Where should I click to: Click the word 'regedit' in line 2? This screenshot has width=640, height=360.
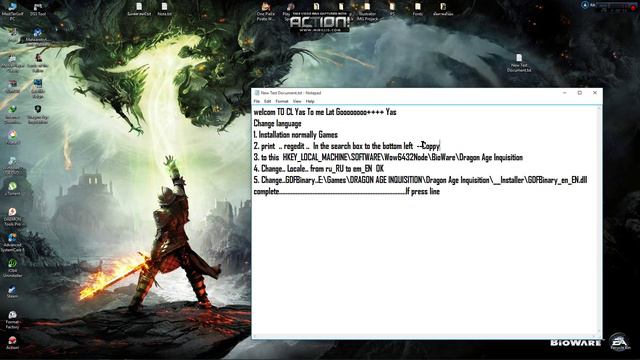[x=294, y=146]
